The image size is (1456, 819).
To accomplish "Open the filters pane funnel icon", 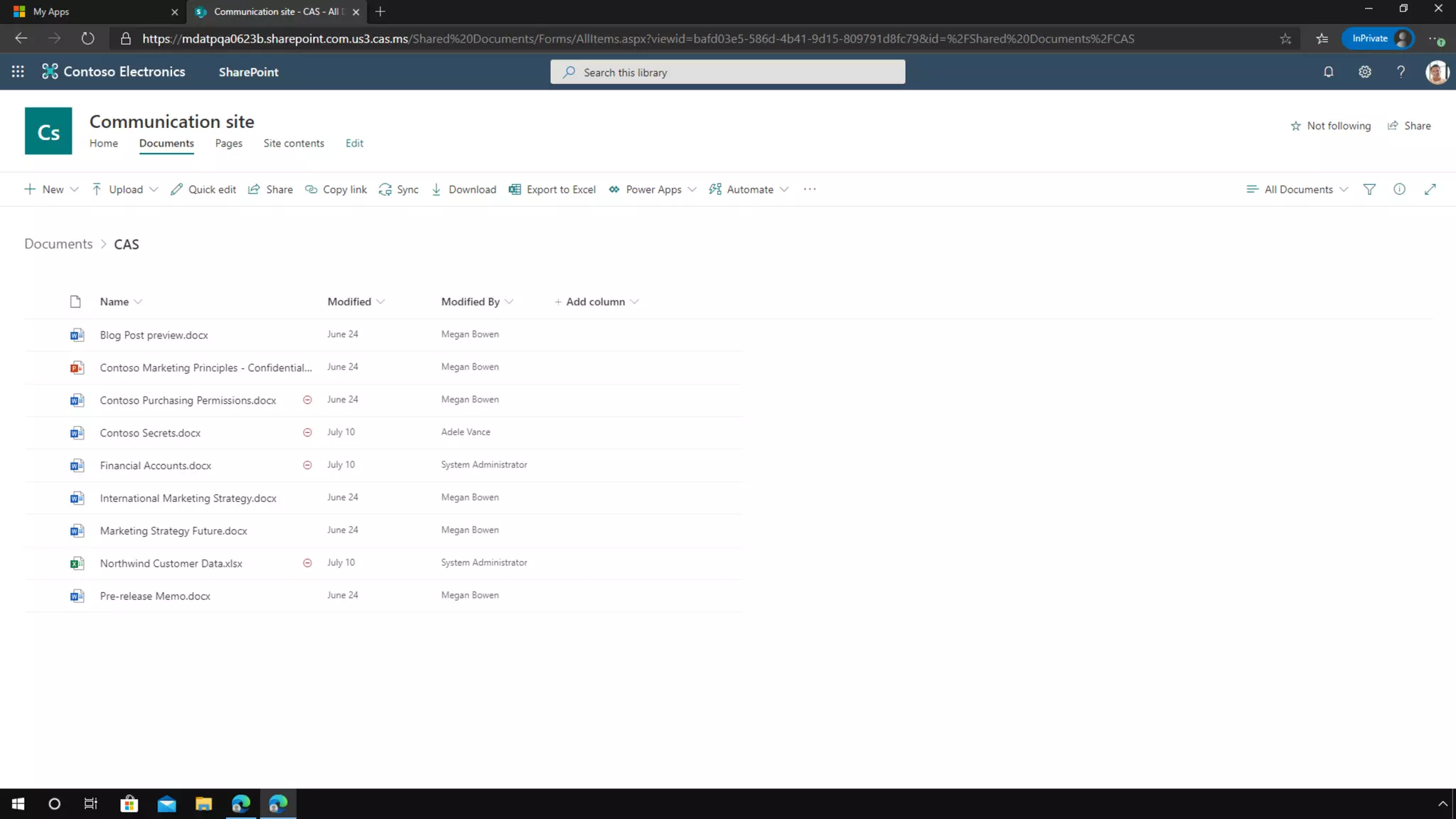I will click(x=1369, y=189).
